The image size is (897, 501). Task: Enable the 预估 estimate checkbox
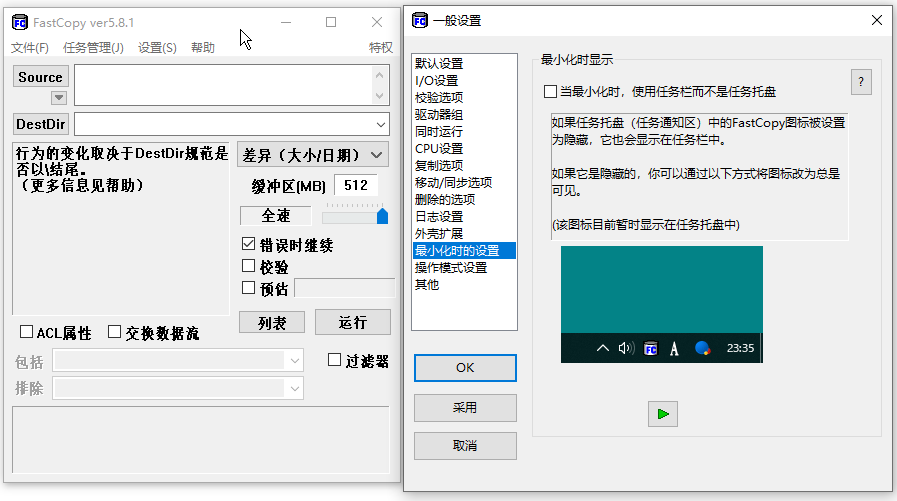[x=248, y=288]
